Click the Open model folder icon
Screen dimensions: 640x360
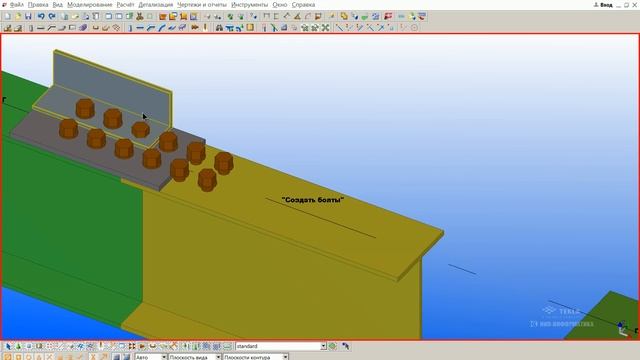coord(18,16)
